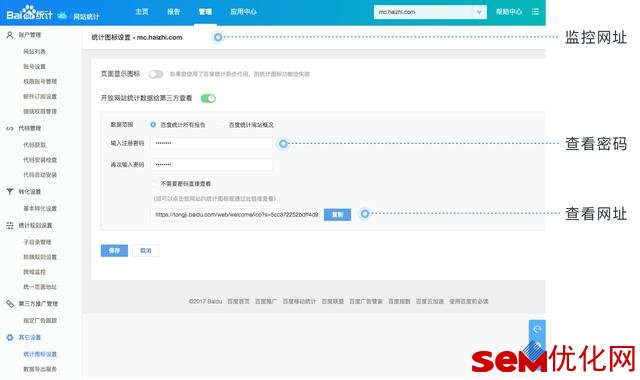This screenshot has width=640, height=380.
Task: Click the 帮助中心 link
Action: point(509,12)
